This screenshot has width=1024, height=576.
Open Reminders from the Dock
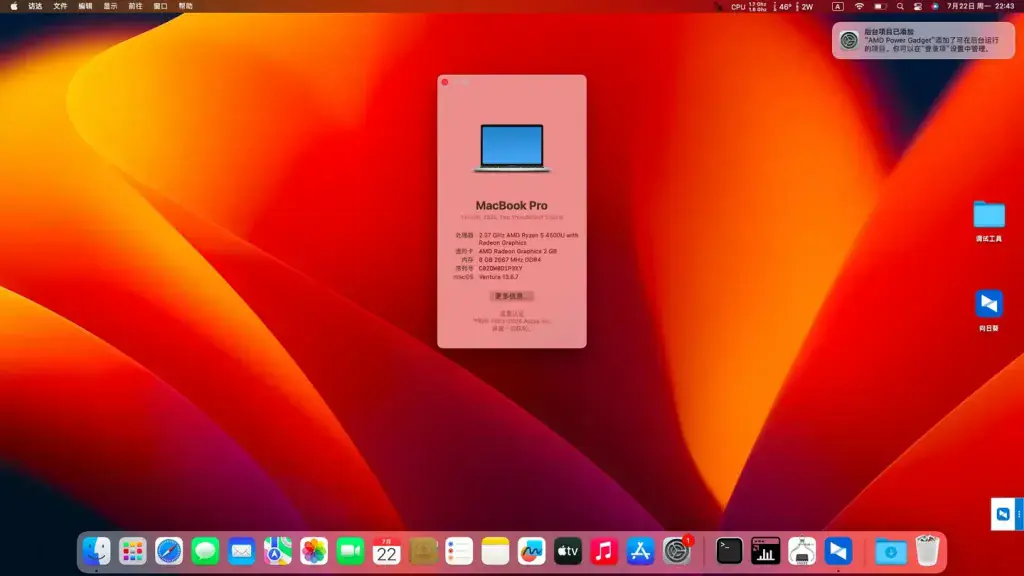[x=459, y=552]
